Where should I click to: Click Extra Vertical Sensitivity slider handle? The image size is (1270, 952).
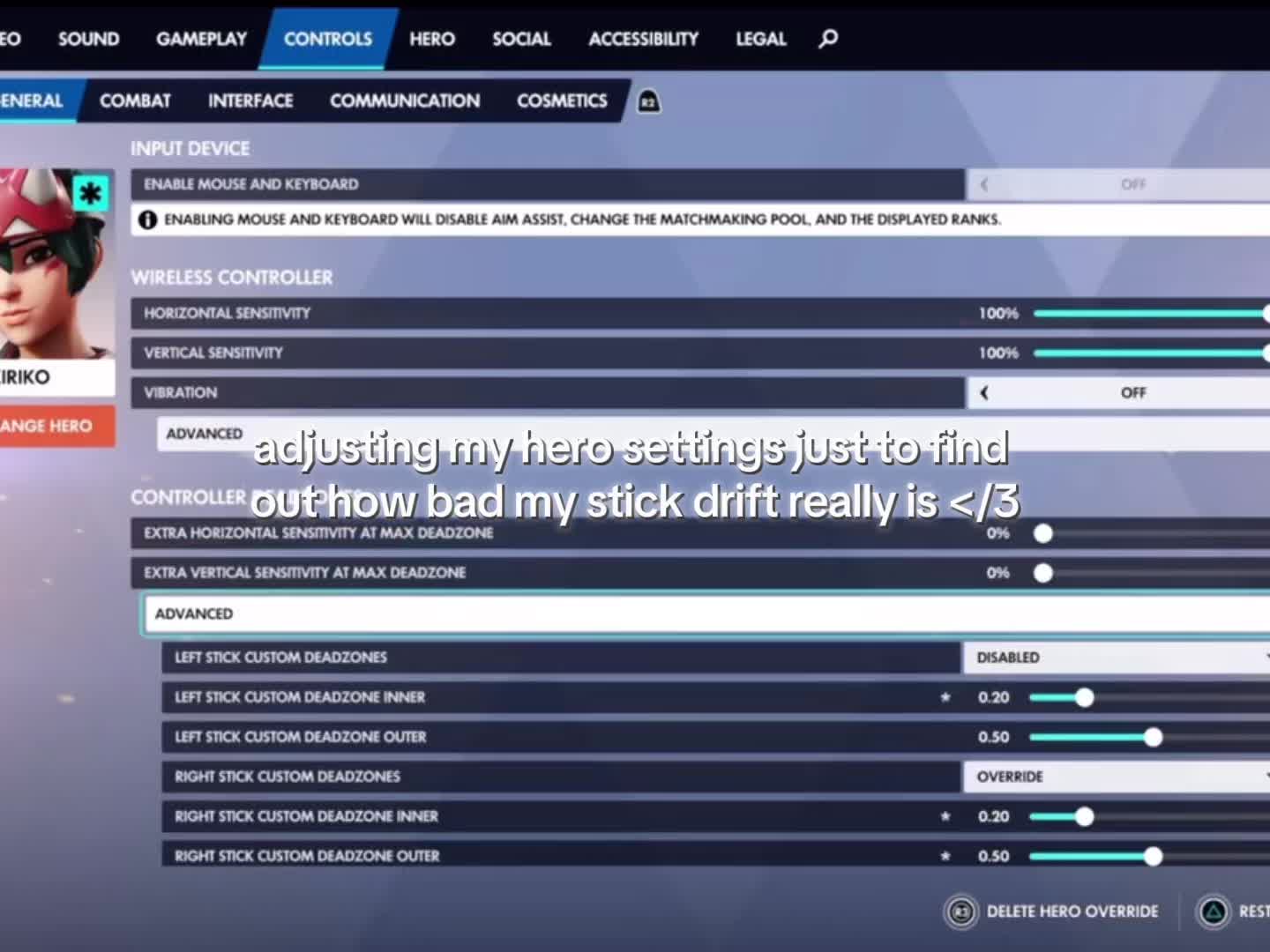coord(1043,573)
